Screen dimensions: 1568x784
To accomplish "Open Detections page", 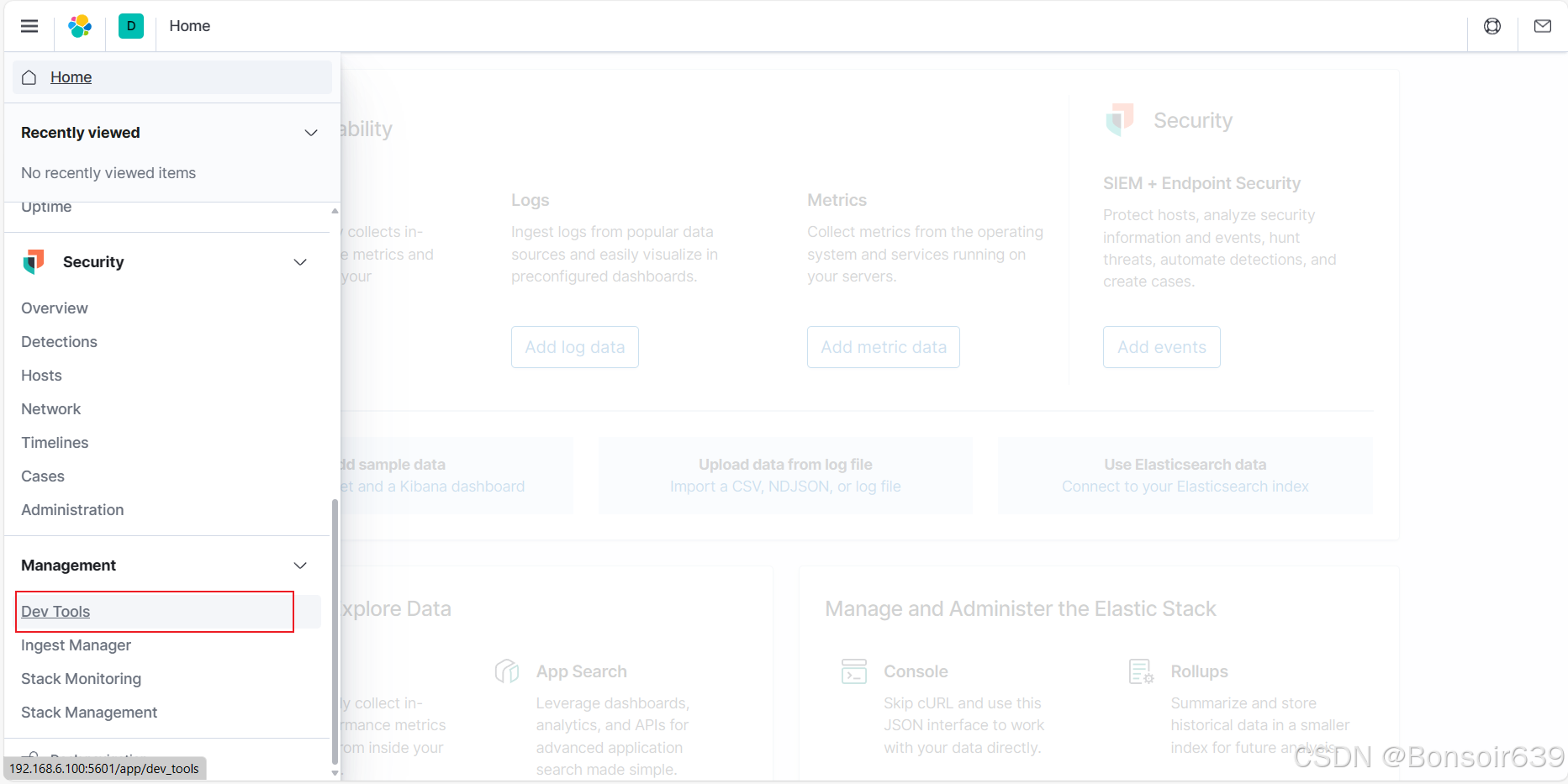I will (59, 342).
